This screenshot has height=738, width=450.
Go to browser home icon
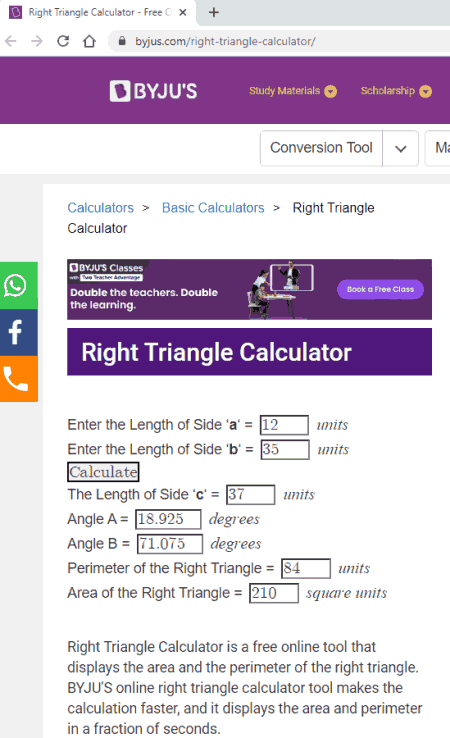(89, 41)
